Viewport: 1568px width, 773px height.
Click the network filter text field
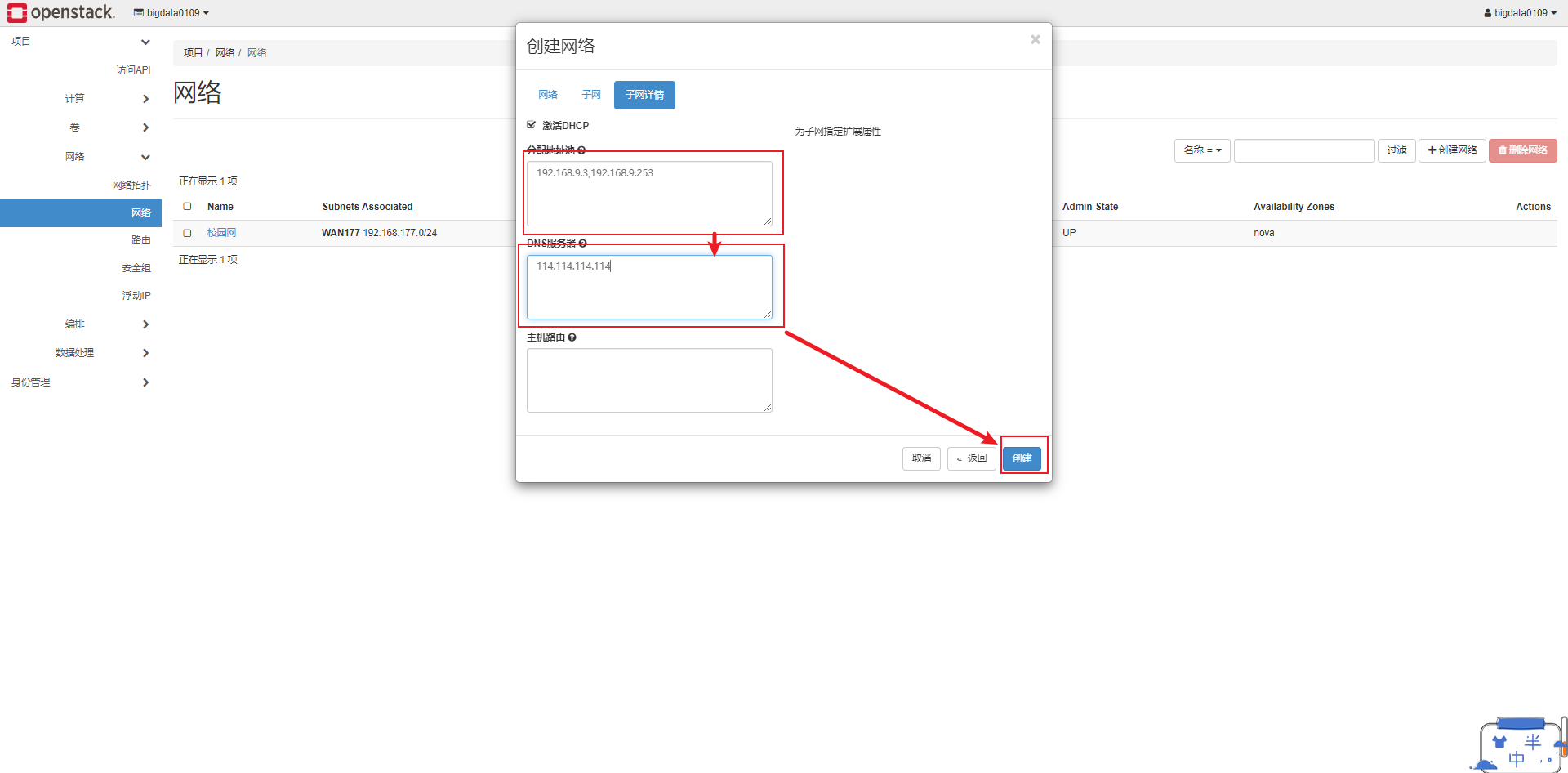coord(1304,150)
